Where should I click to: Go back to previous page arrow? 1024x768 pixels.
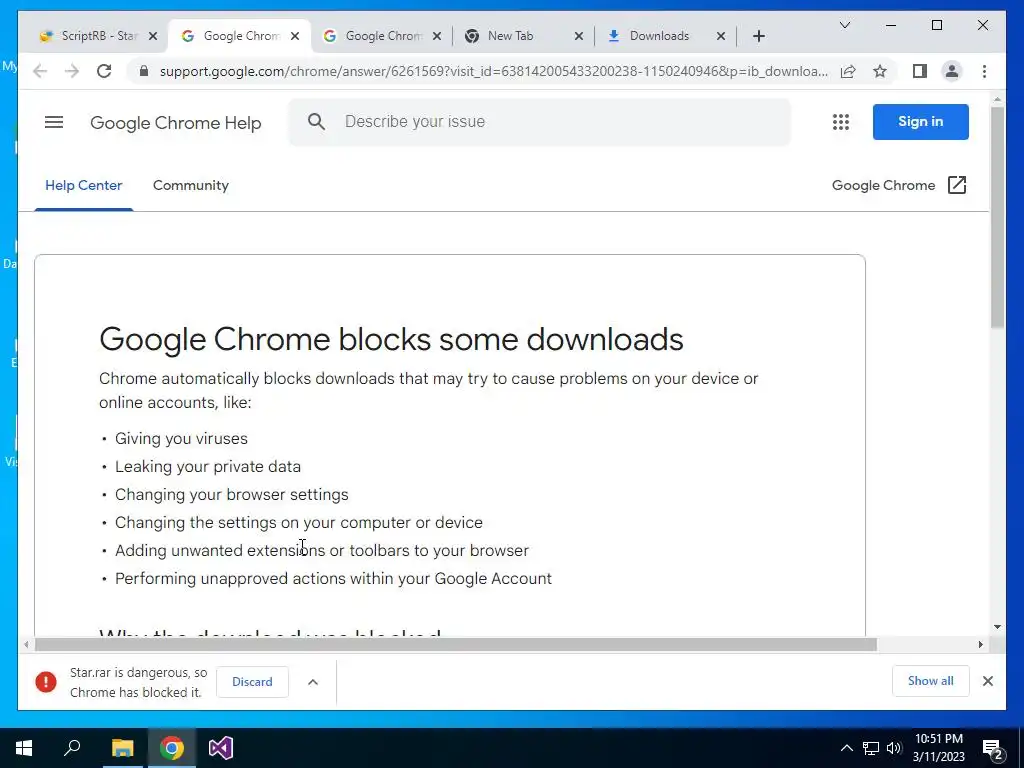point(40,71)
